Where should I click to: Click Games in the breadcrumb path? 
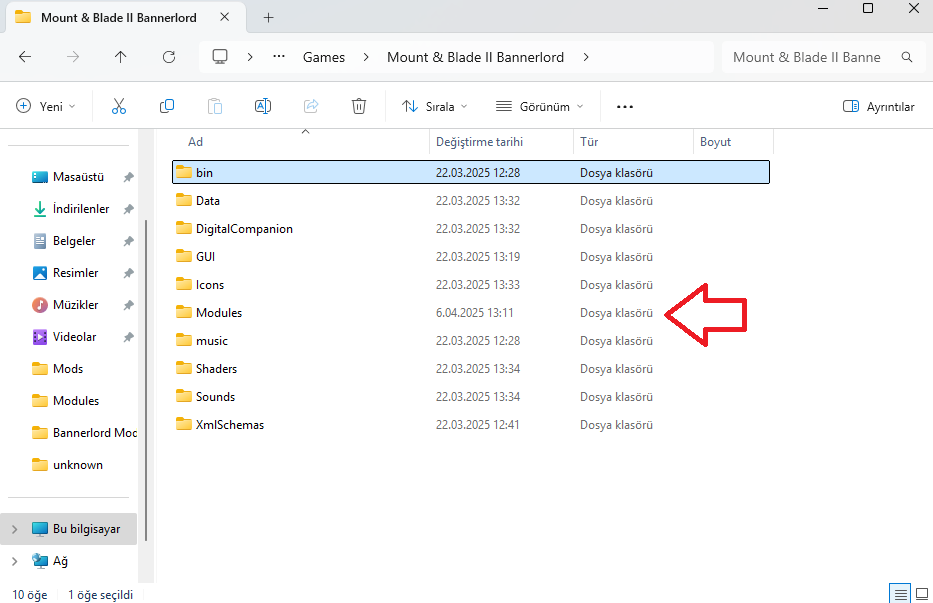point(324,57)
